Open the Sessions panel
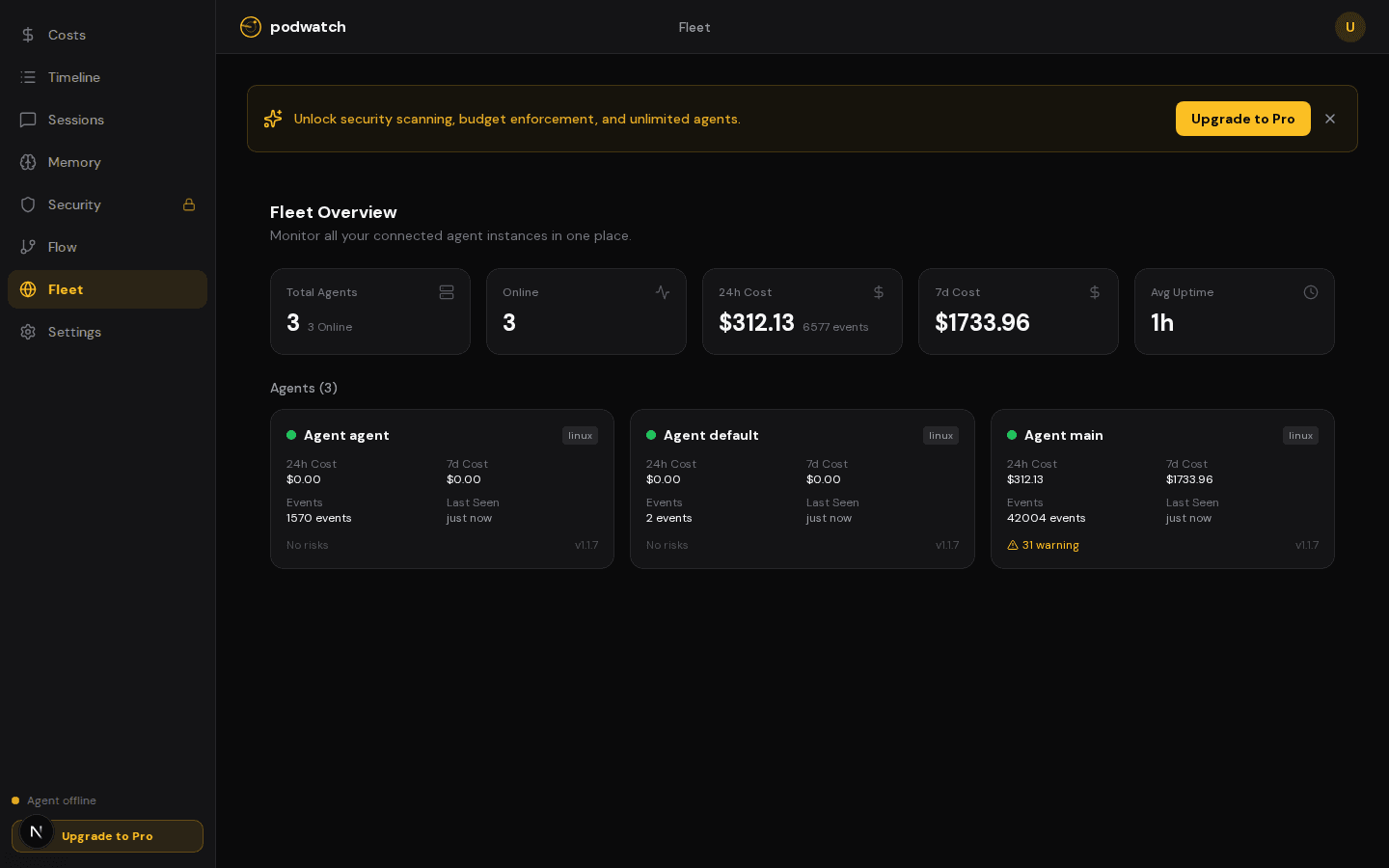1389x868 pixels. (75, 120)
